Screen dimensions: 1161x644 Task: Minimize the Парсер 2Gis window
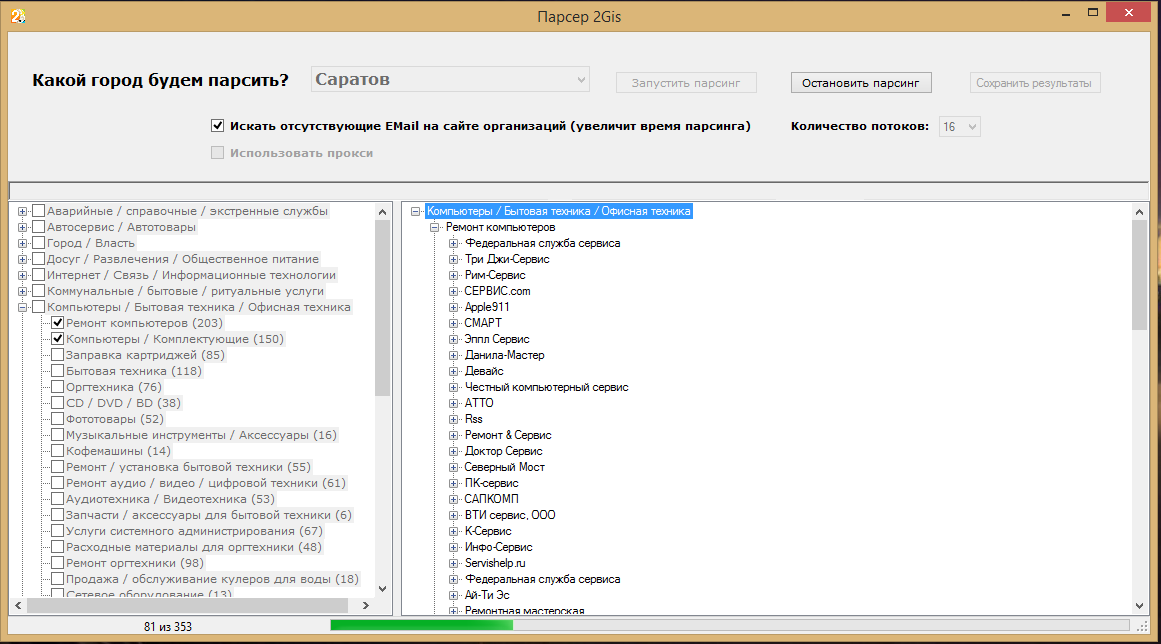(x=1066, y=13)
